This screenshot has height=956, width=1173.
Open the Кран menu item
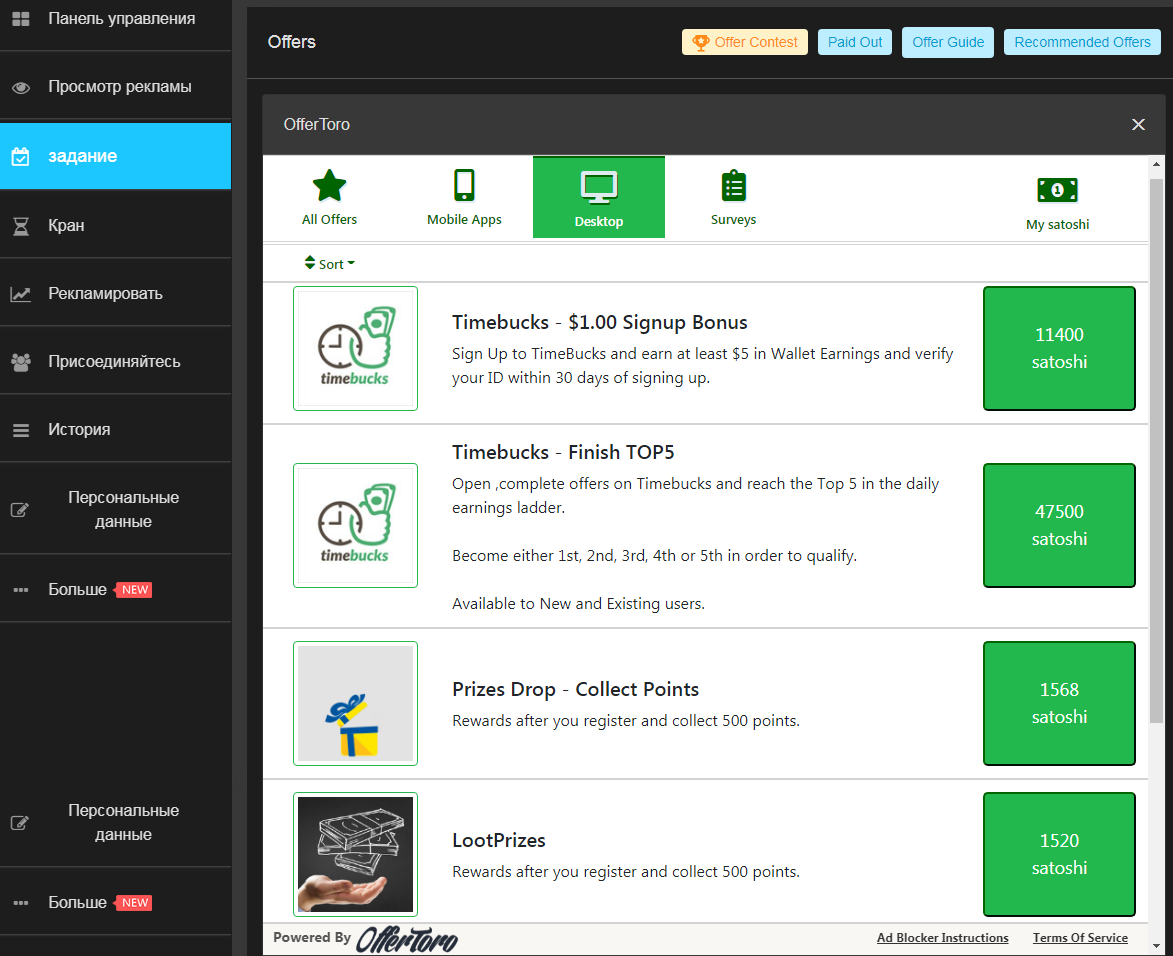[115, 225]
